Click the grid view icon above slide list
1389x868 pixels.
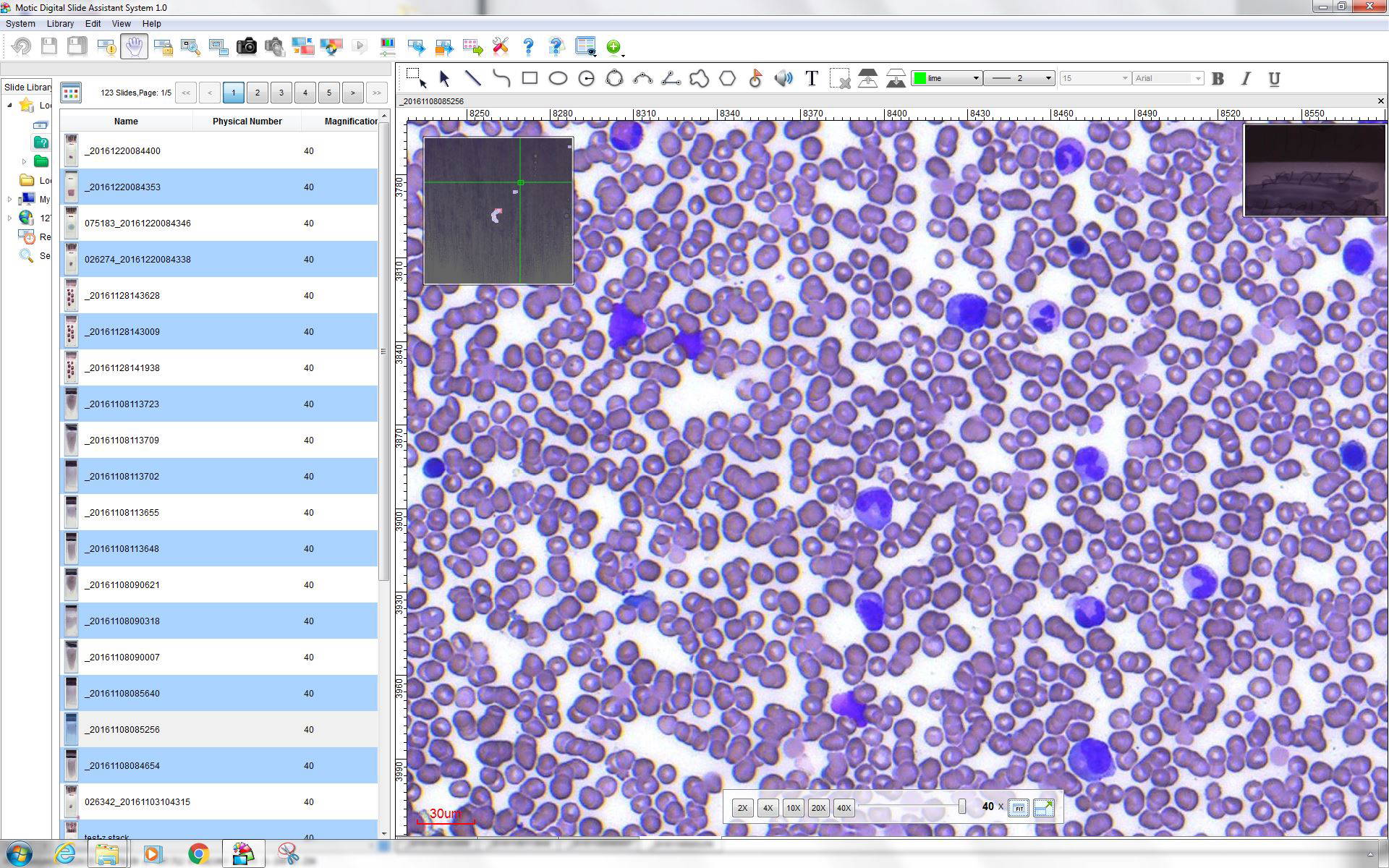70,93
